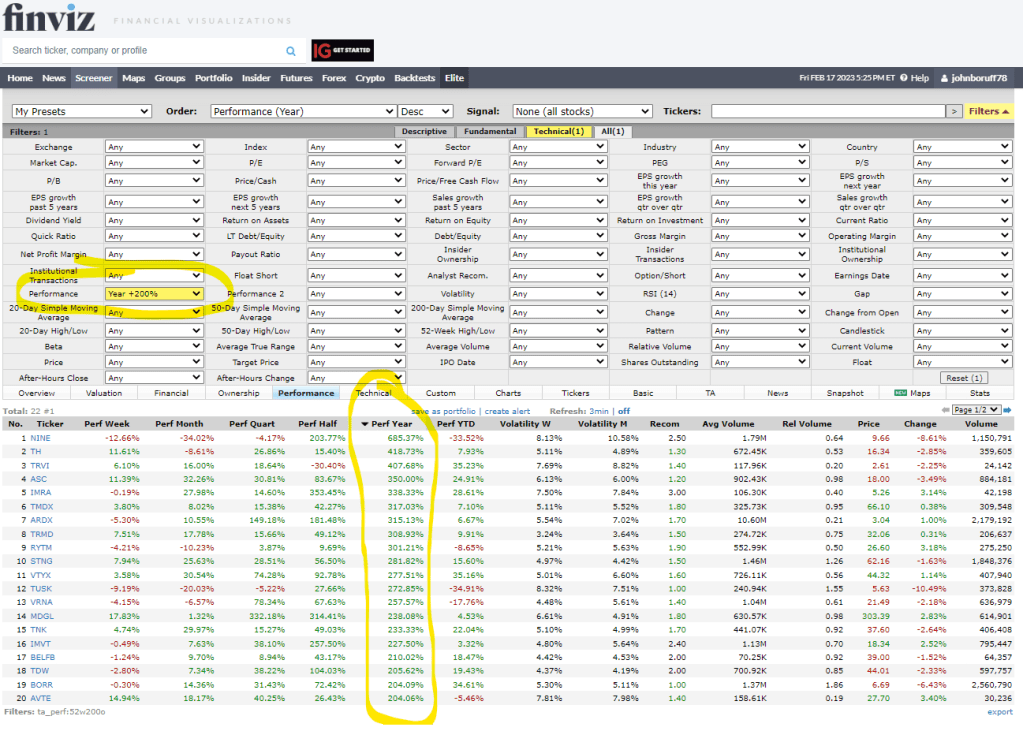Open the My Presets dropdown

pos(81,111)
